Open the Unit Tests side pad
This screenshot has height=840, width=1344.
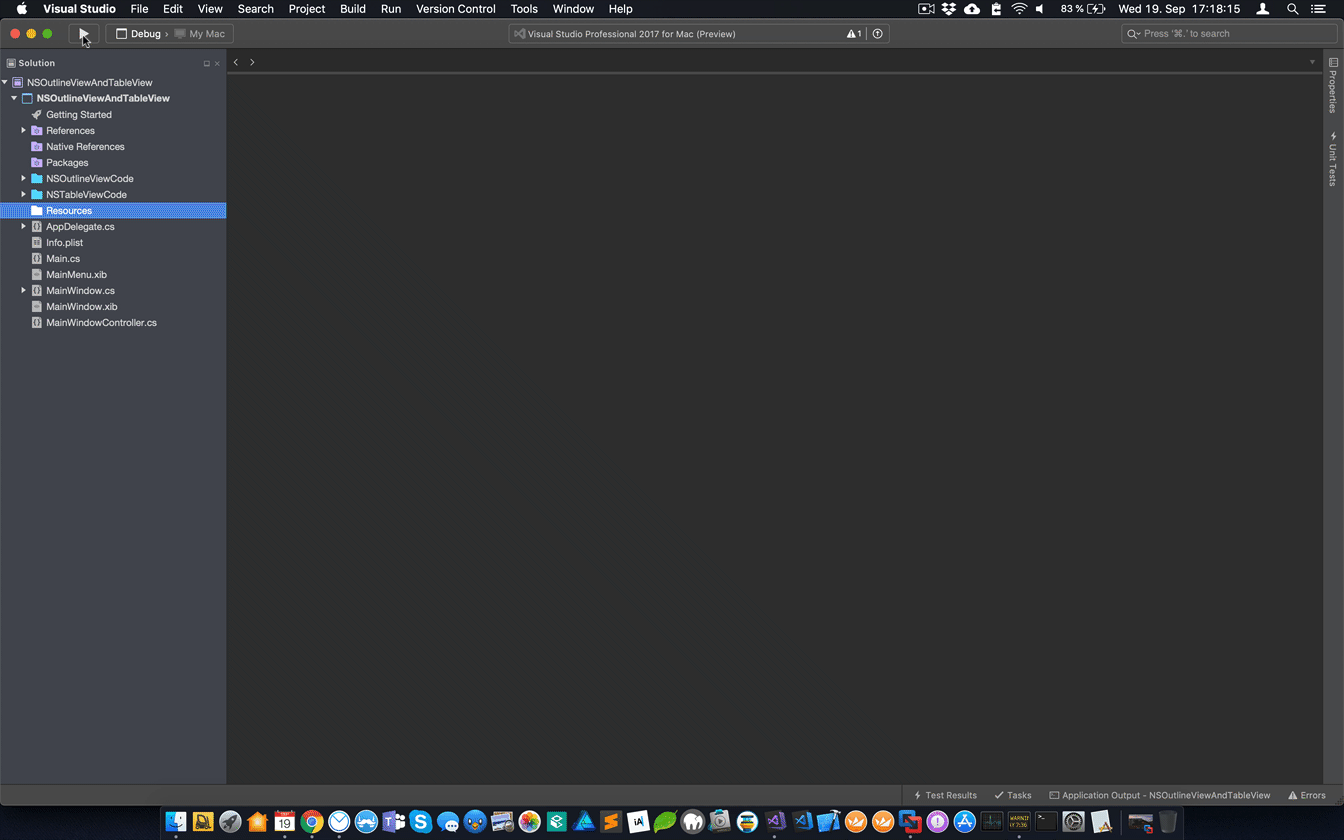click(1333, 158)
